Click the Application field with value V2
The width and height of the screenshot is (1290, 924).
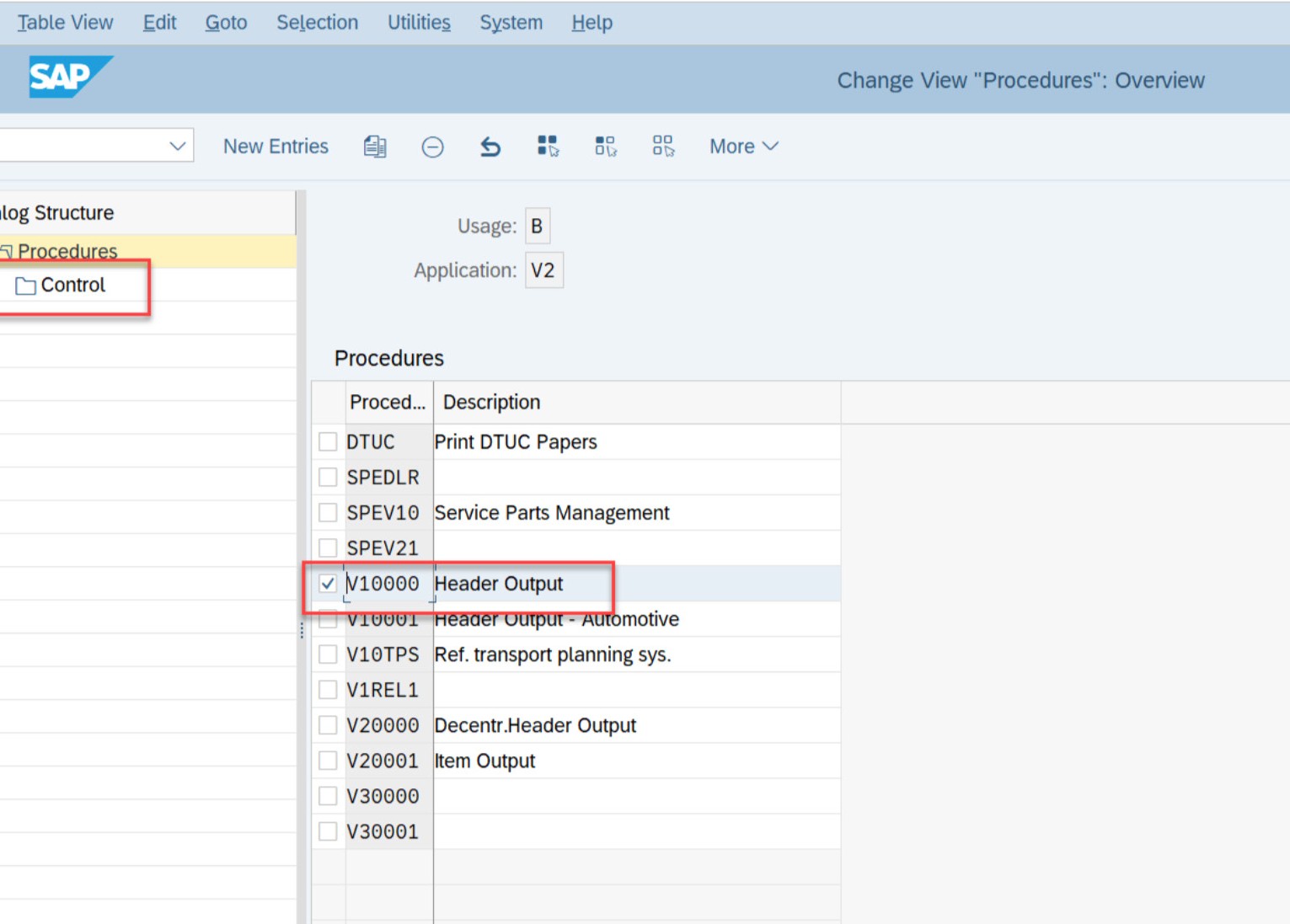coord(543,270)
